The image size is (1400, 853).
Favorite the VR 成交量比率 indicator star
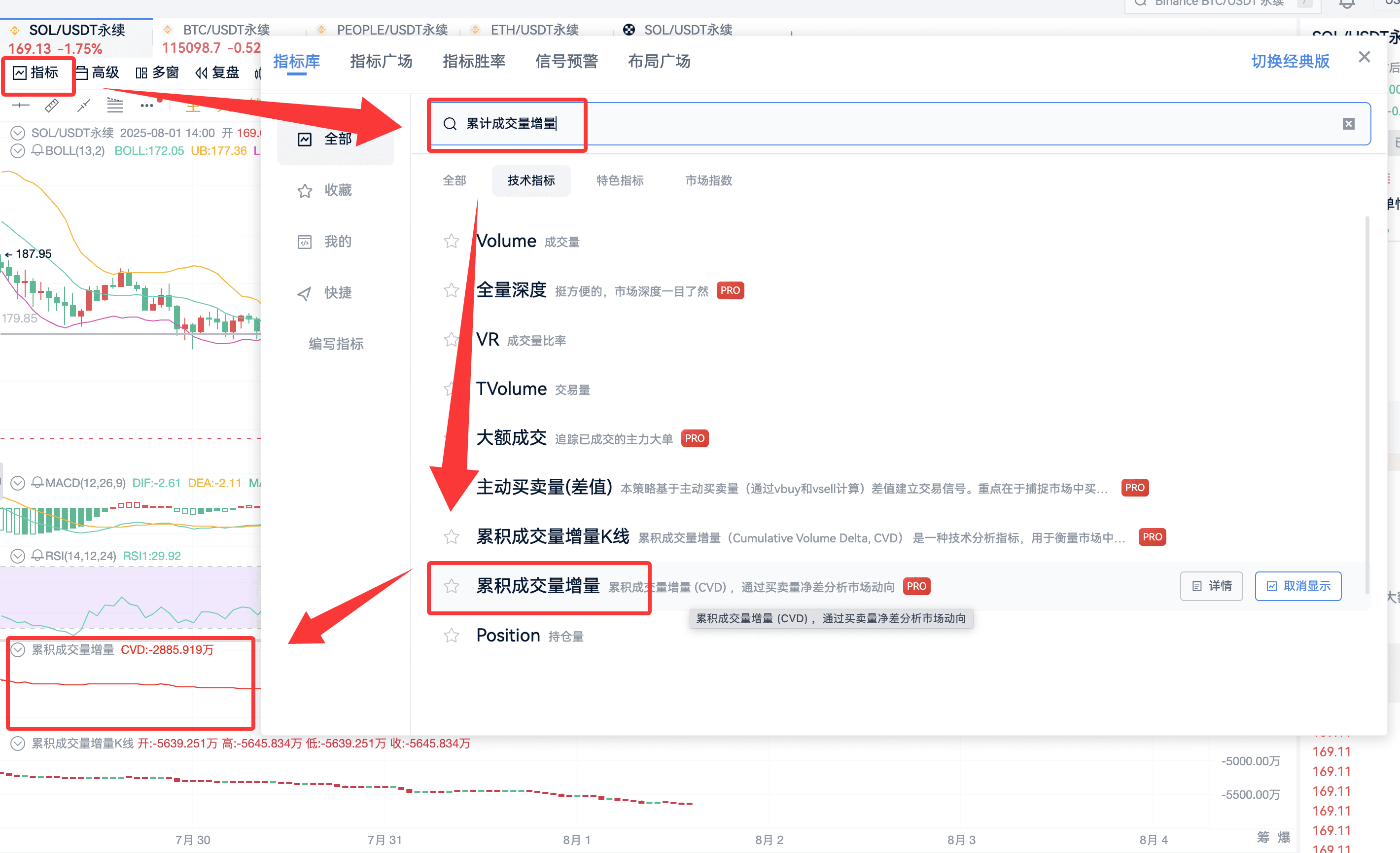(x=451, y=340)
